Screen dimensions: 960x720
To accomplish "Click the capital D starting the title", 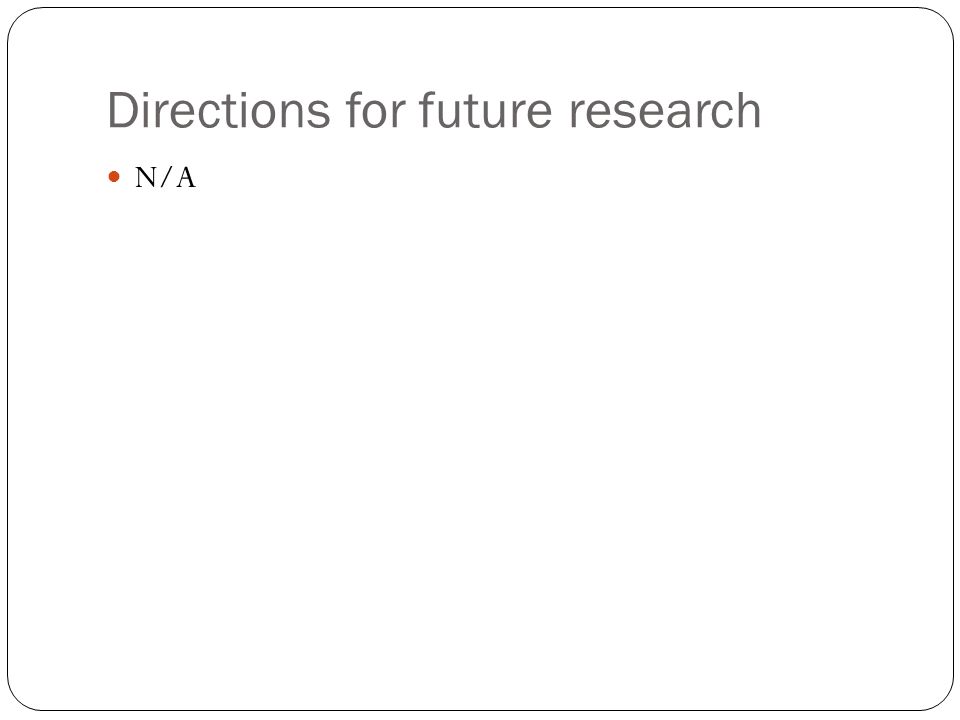I will point(122,111).
